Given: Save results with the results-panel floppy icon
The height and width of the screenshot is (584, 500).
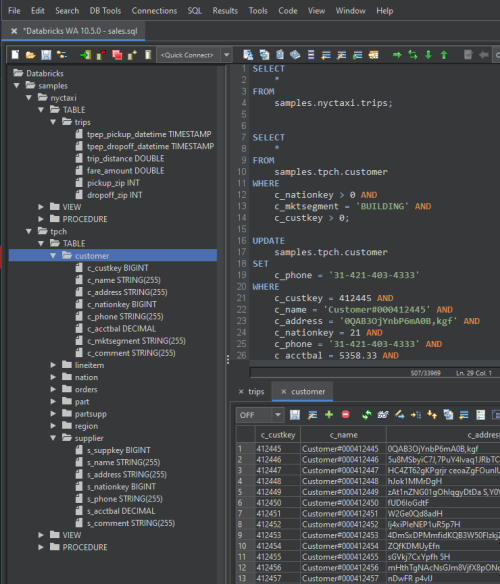Looking at the screenshot, I should click(295, 415).
